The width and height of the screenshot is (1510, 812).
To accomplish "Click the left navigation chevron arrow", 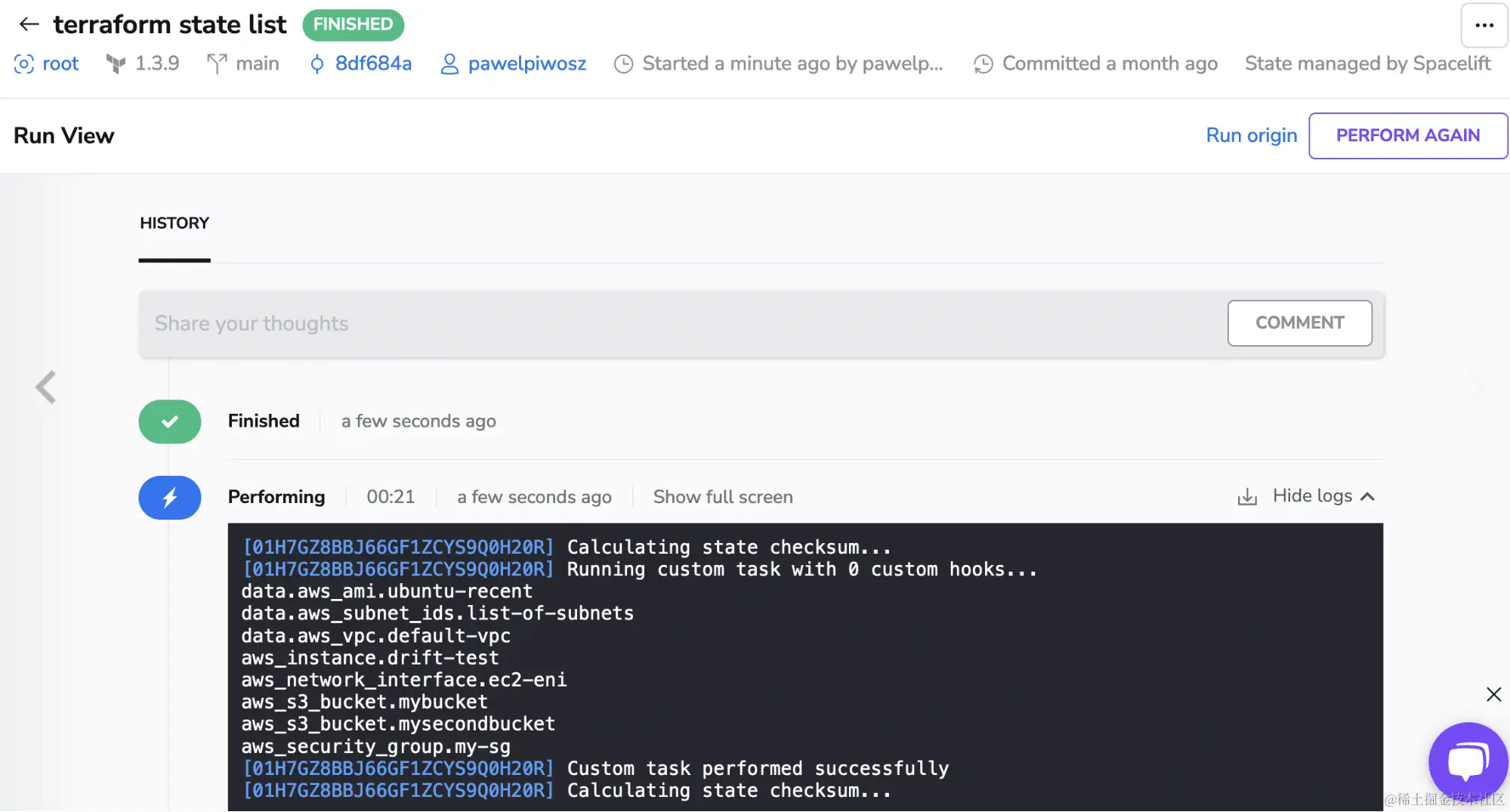I will (x=45, y=387).
